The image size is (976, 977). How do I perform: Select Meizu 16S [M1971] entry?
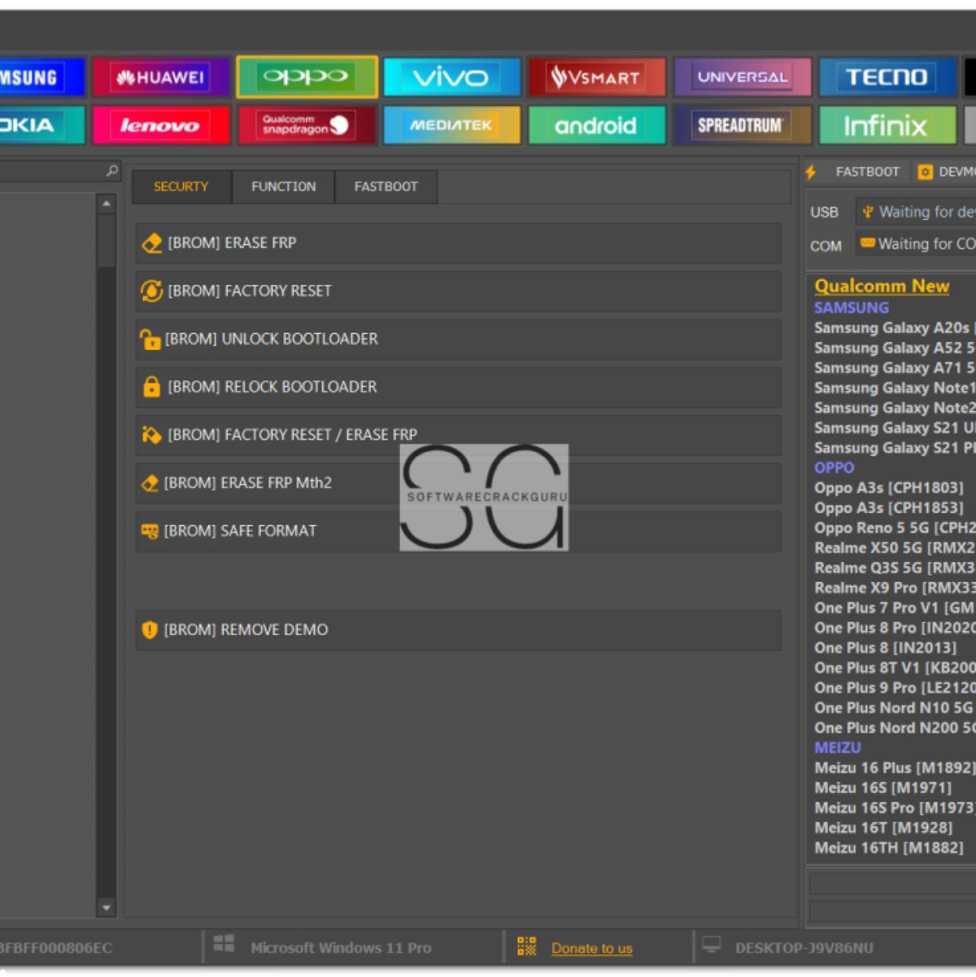pos(883,788)
